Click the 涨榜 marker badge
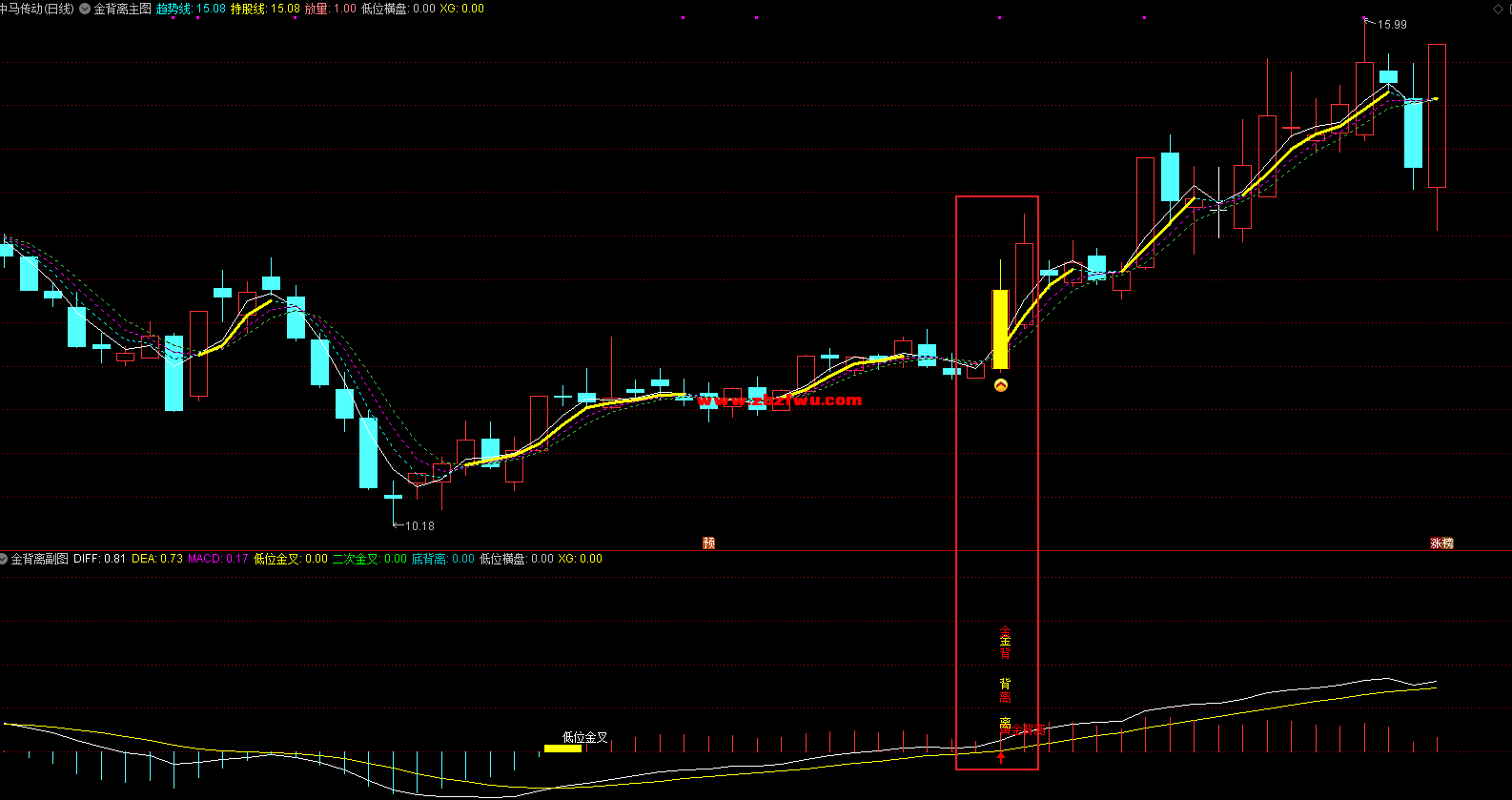 click(1441, 543)
